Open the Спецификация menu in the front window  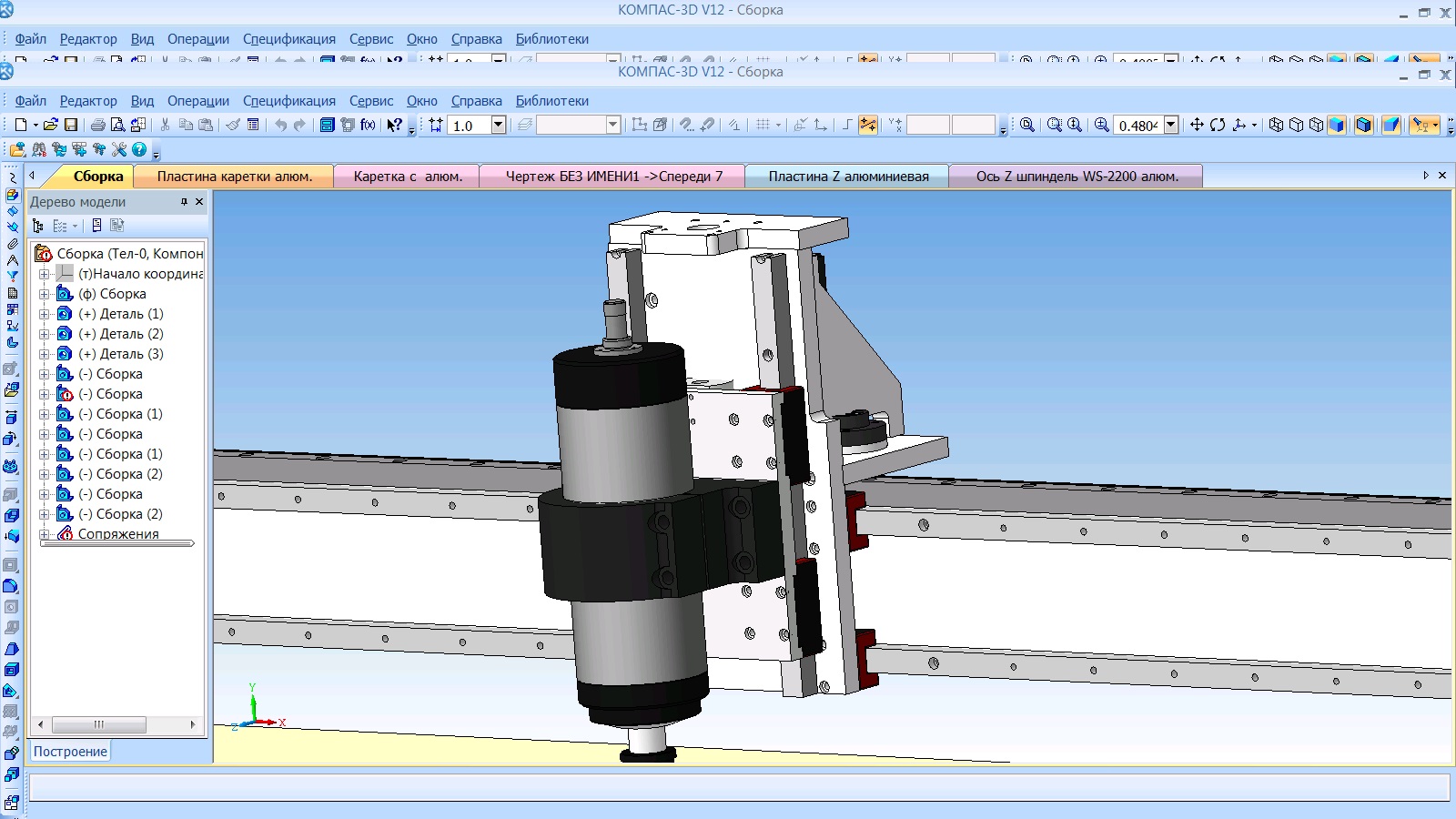pos(289,101)
